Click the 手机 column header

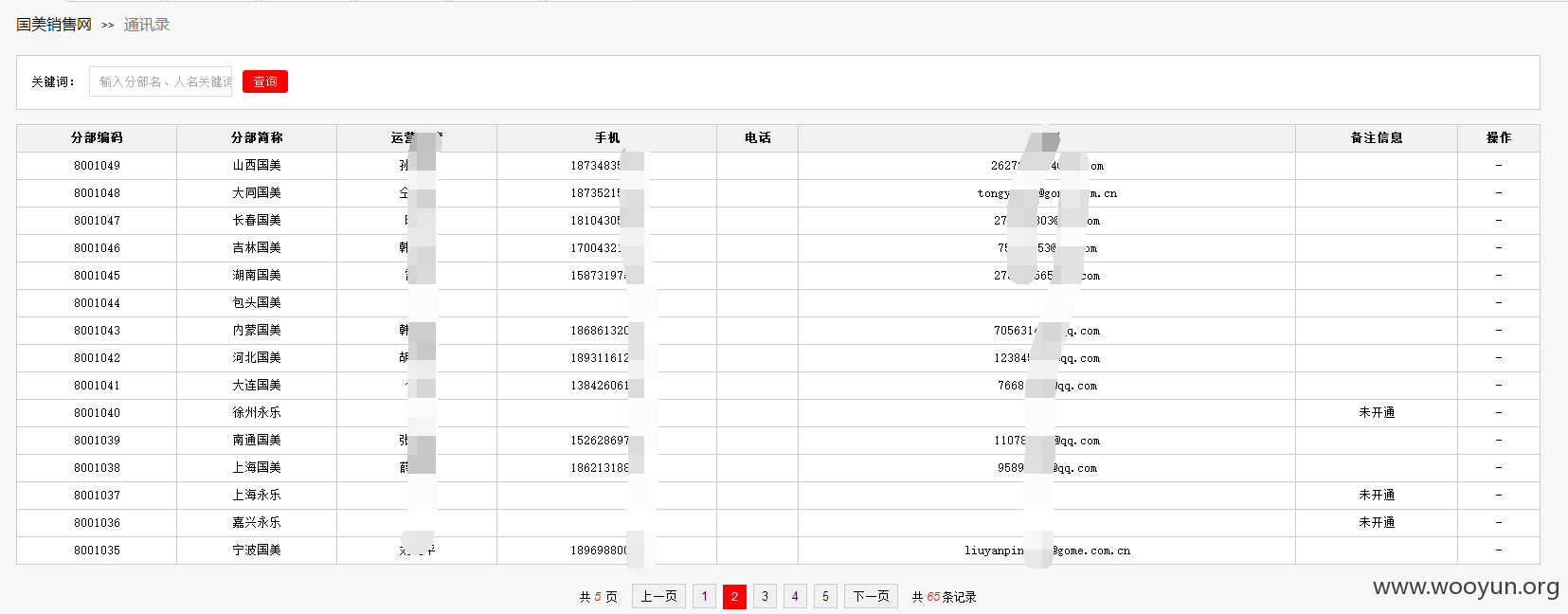(606, 137)
